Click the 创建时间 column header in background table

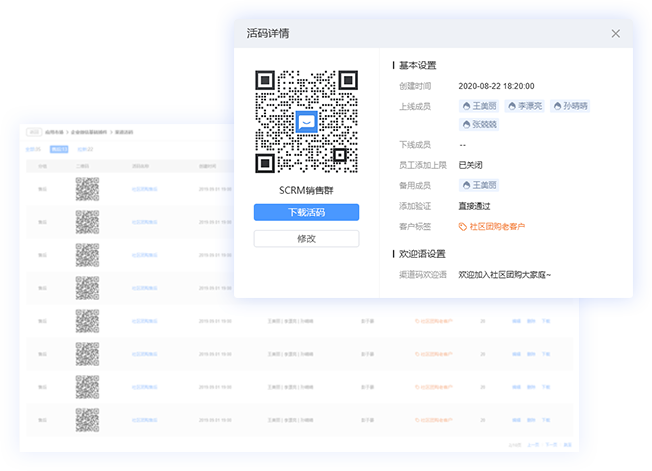207,166
